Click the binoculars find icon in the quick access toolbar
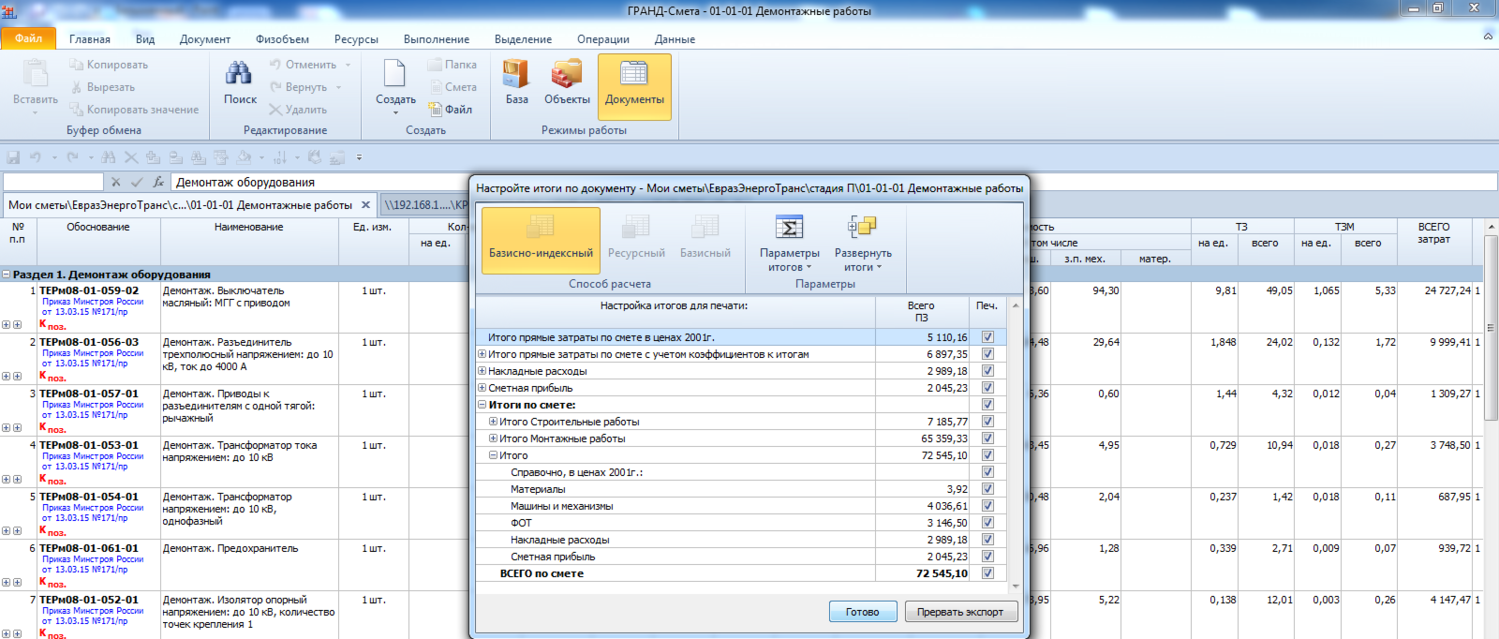The height and width of the screenshot is (639, 1499). [x=109, y=157]
